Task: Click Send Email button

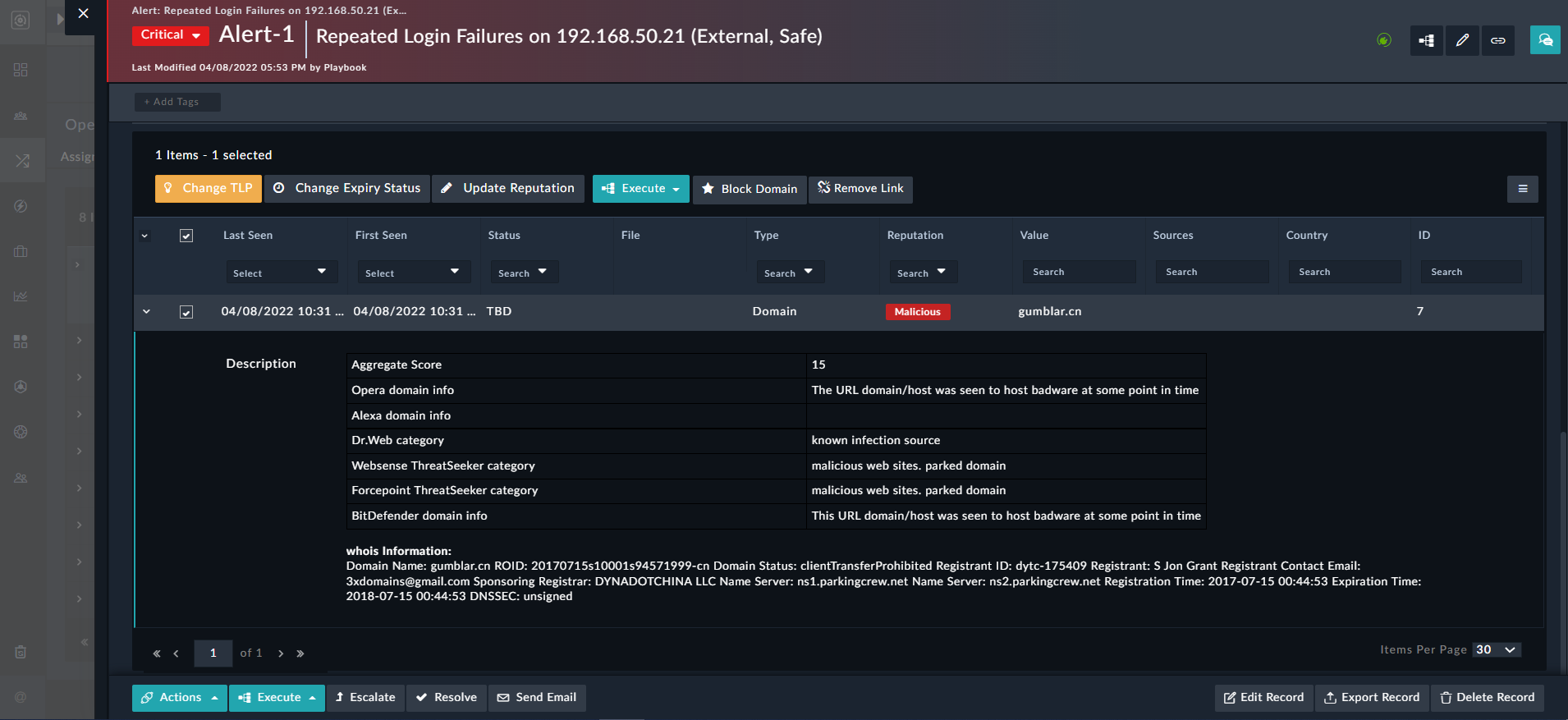Action: tap(537, 698)
